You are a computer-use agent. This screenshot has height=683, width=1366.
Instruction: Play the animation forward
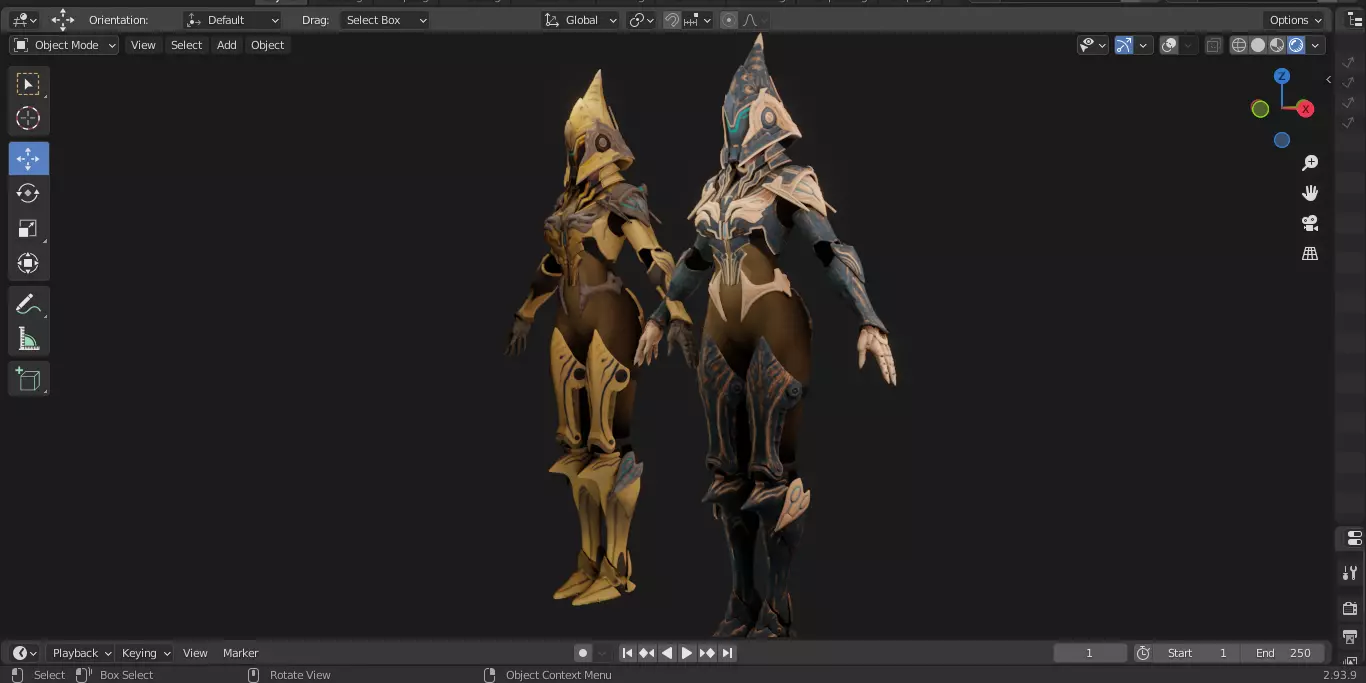click(x=687, y=653)
